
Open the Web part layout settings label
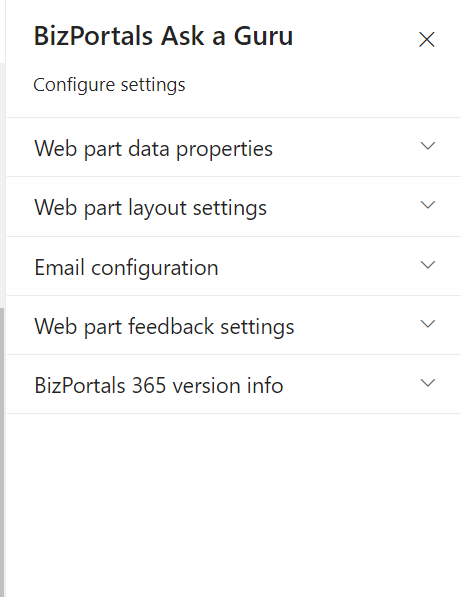[150, 208]
